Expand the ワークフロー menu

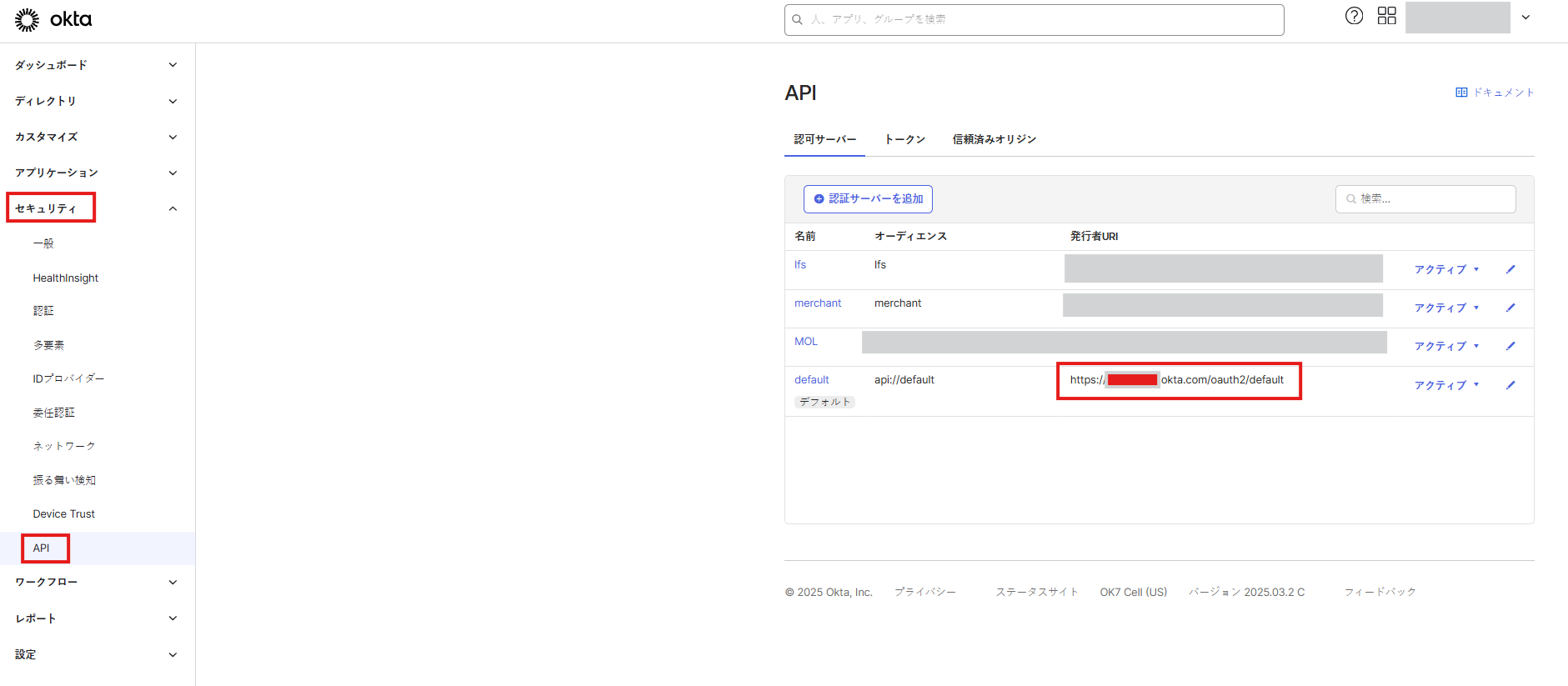[173, 583]
